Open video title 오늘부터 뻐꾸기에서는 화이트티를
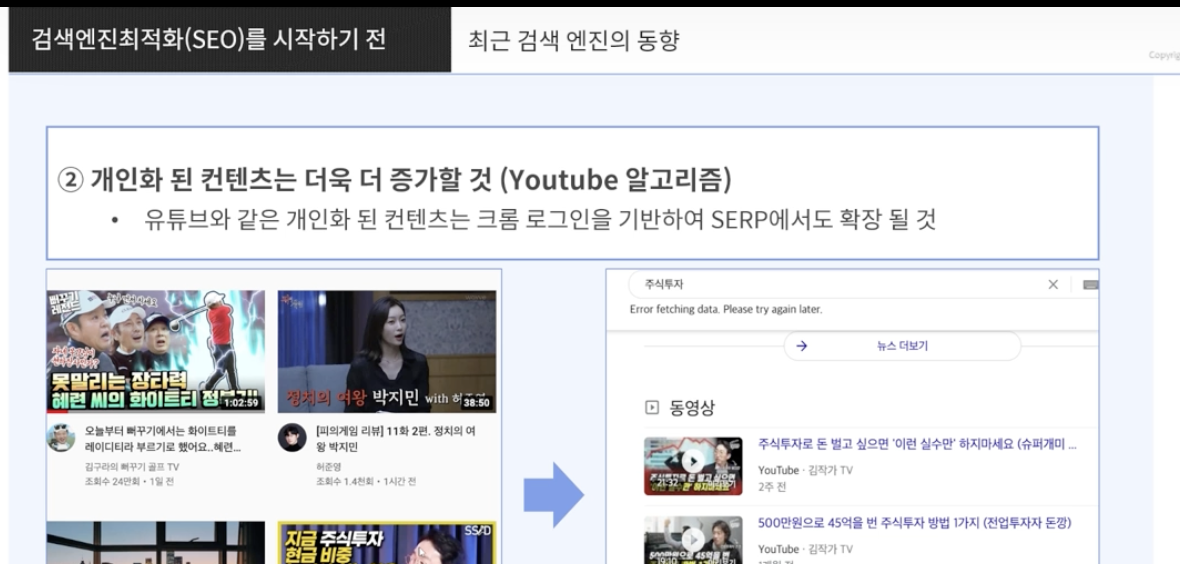 (x=163, y=439)
